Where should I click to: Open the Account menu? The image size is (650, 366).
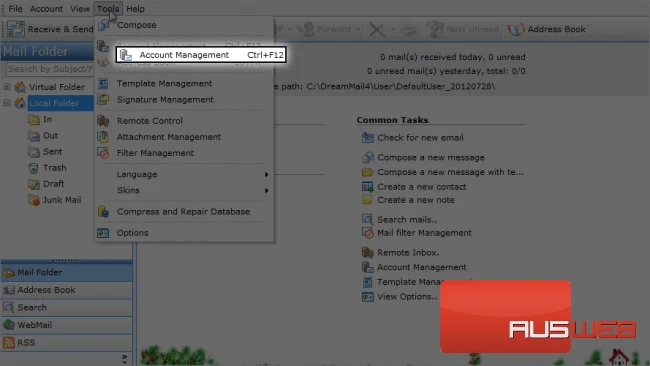(x=46, y=9)
